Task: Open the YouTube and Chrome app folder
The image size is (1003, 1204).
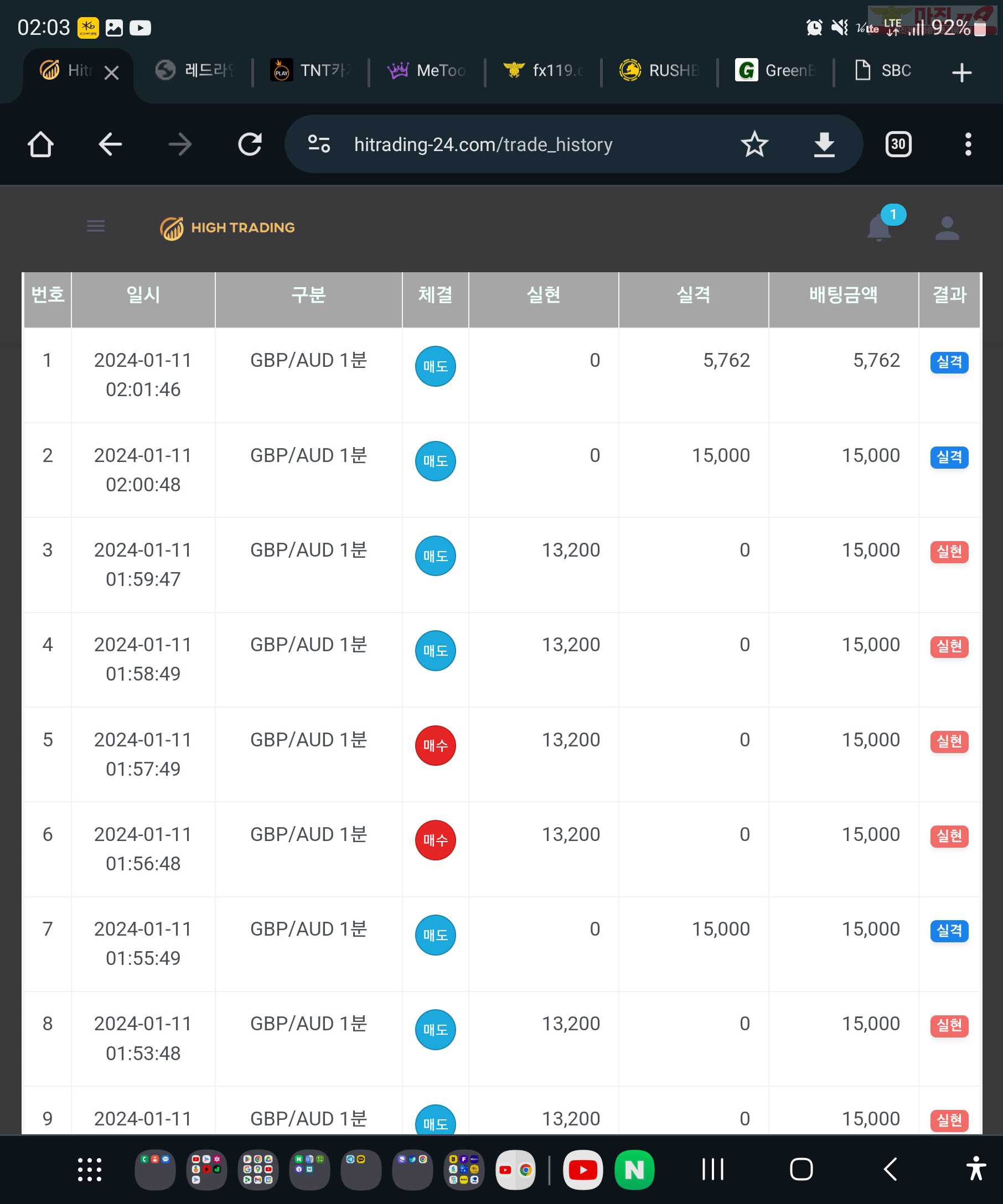Action: pyautogui.click(x=515, y=1170)
